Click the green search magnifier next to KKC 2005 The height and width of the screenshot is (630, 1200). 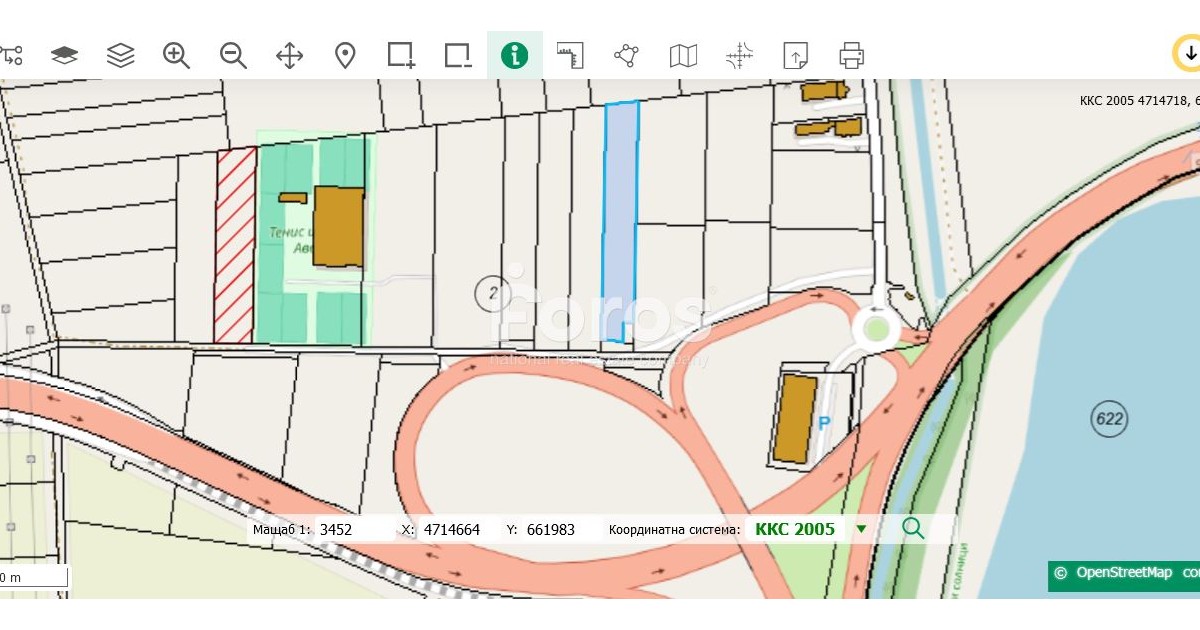click(913, 528)
